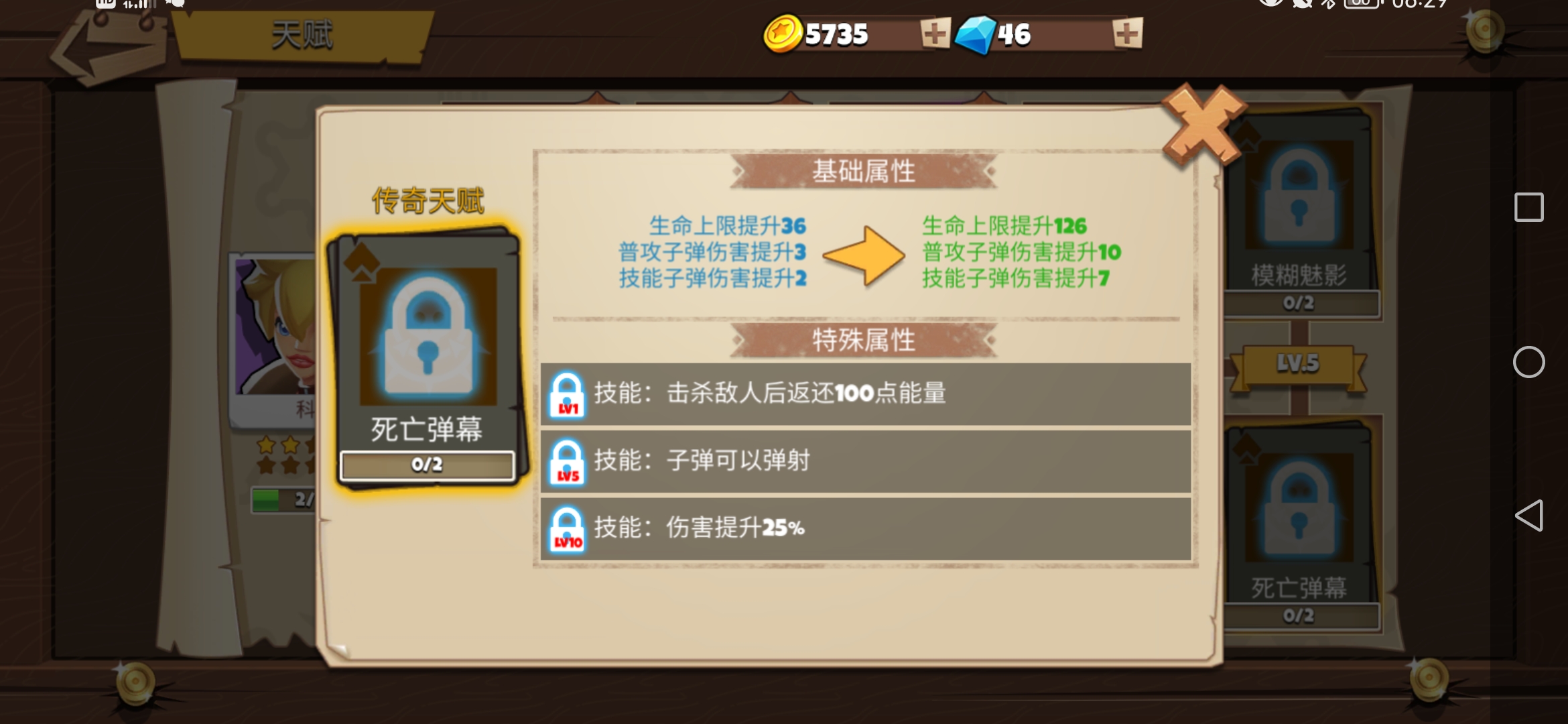Add diamonds with plus button
1568x724 pixels.
1127,34
